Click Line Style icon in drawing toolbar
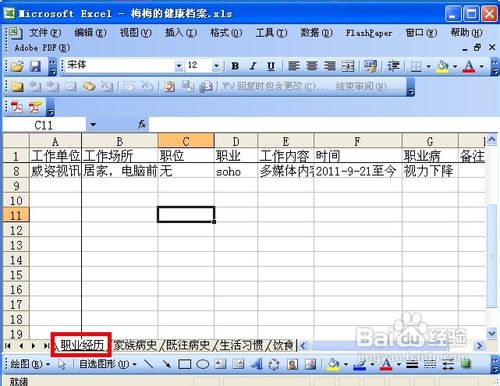Viewport: 500px width, 386px height. (412, 364)
